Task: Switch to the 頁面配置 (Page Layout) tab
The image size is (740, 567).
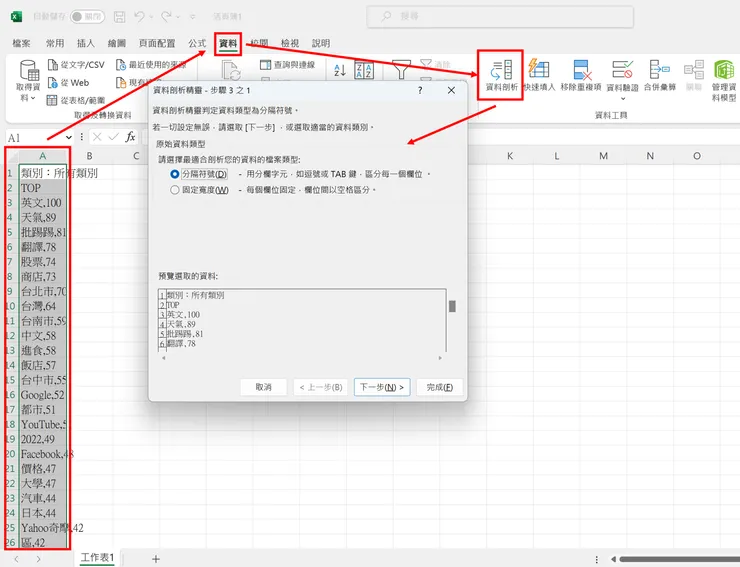Action: coord(157,43)
